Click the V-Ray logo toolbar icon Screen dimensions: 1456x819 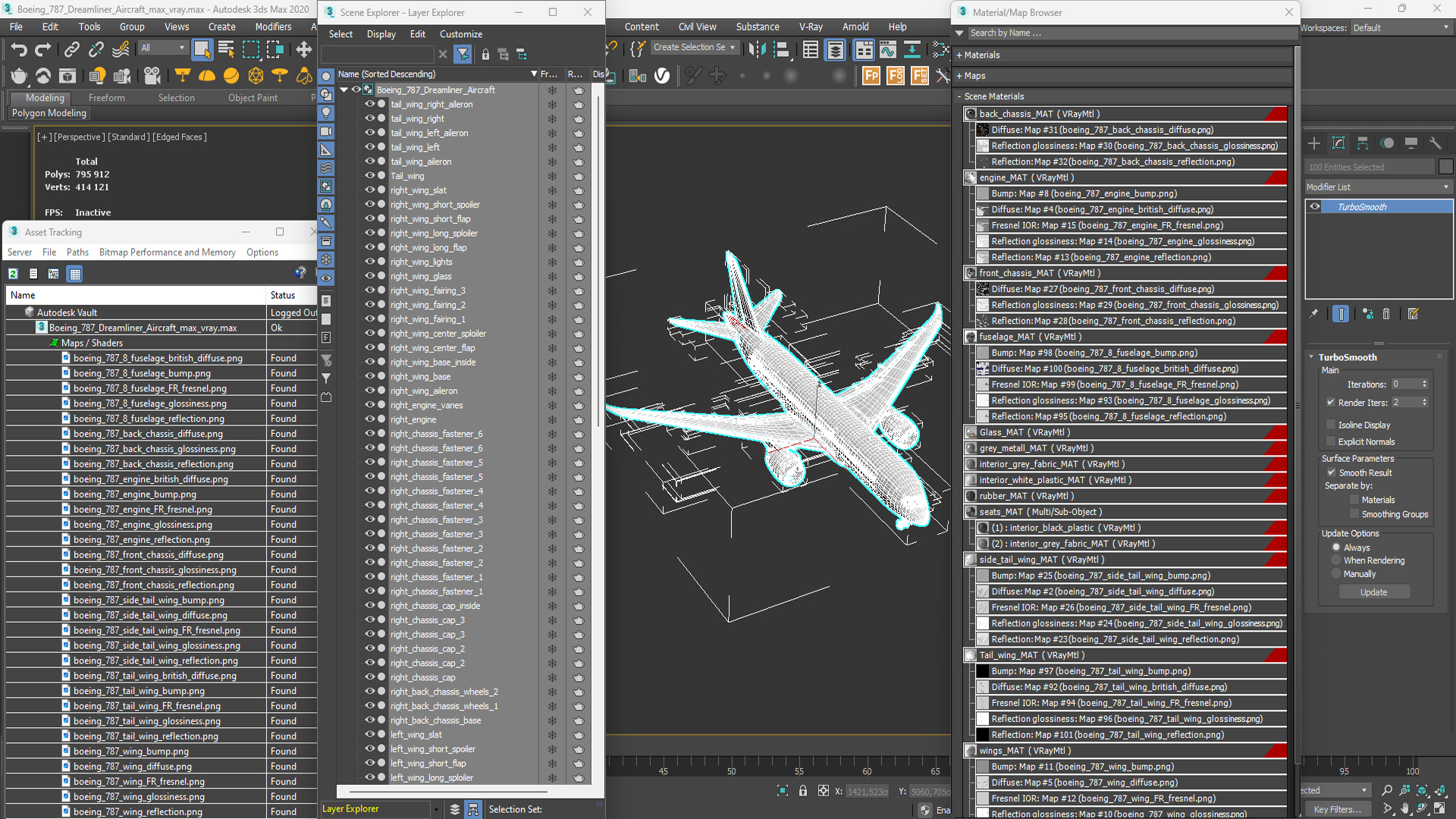662,76
